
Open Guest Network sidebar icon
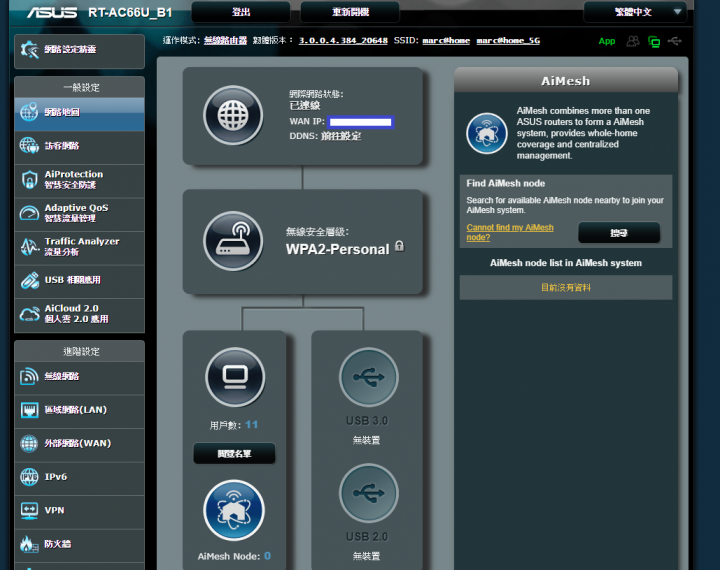(x=29, y=146)
